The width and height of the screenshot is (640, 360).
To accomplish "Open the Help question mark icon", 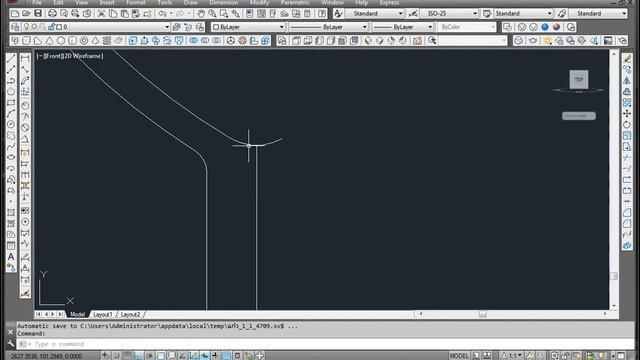I will [x=322, y=13].
